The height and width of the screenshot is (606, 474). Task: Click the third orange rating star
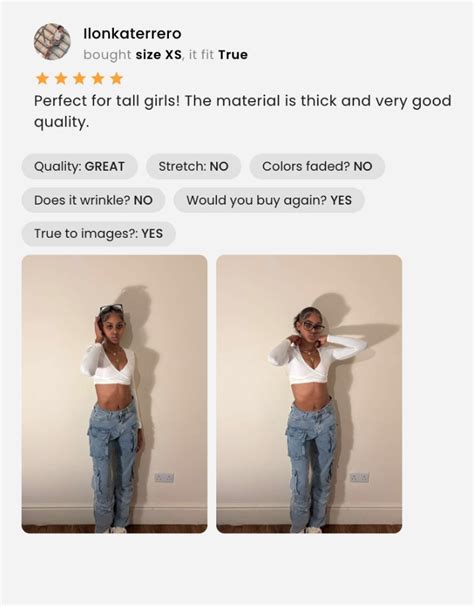click(x=79, y=78)
